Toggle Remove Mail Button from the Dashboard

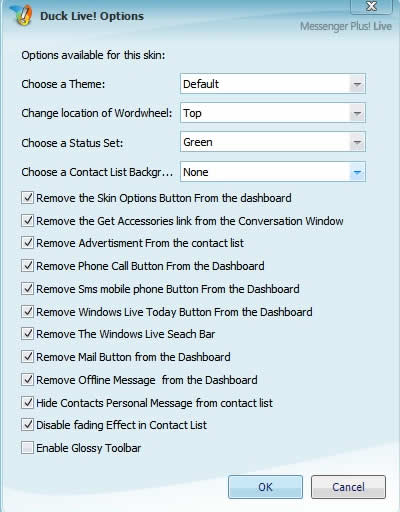pyautogui.click(x=27, y=357)
